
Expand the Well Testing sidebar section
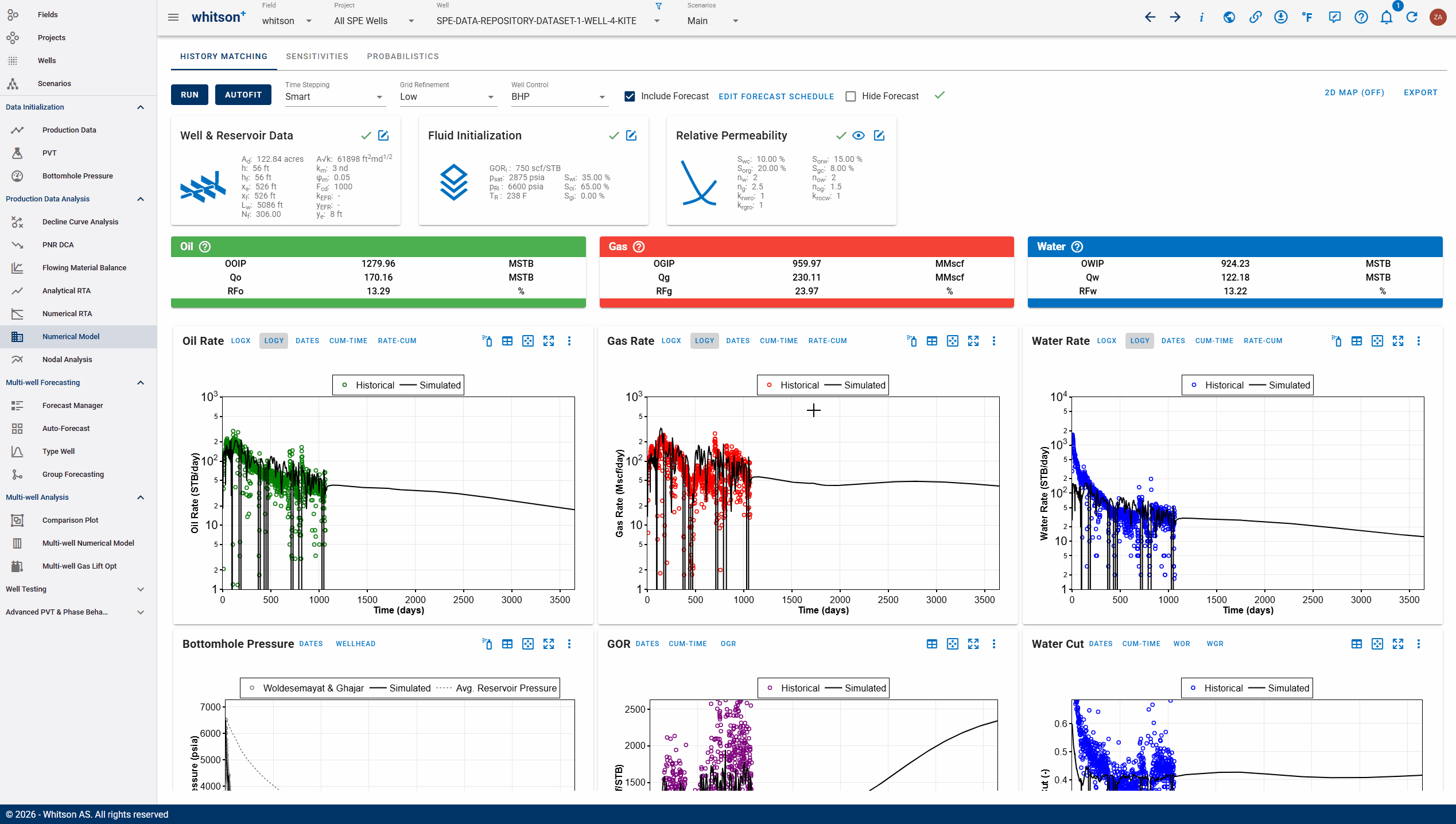(x=78, y=589)
